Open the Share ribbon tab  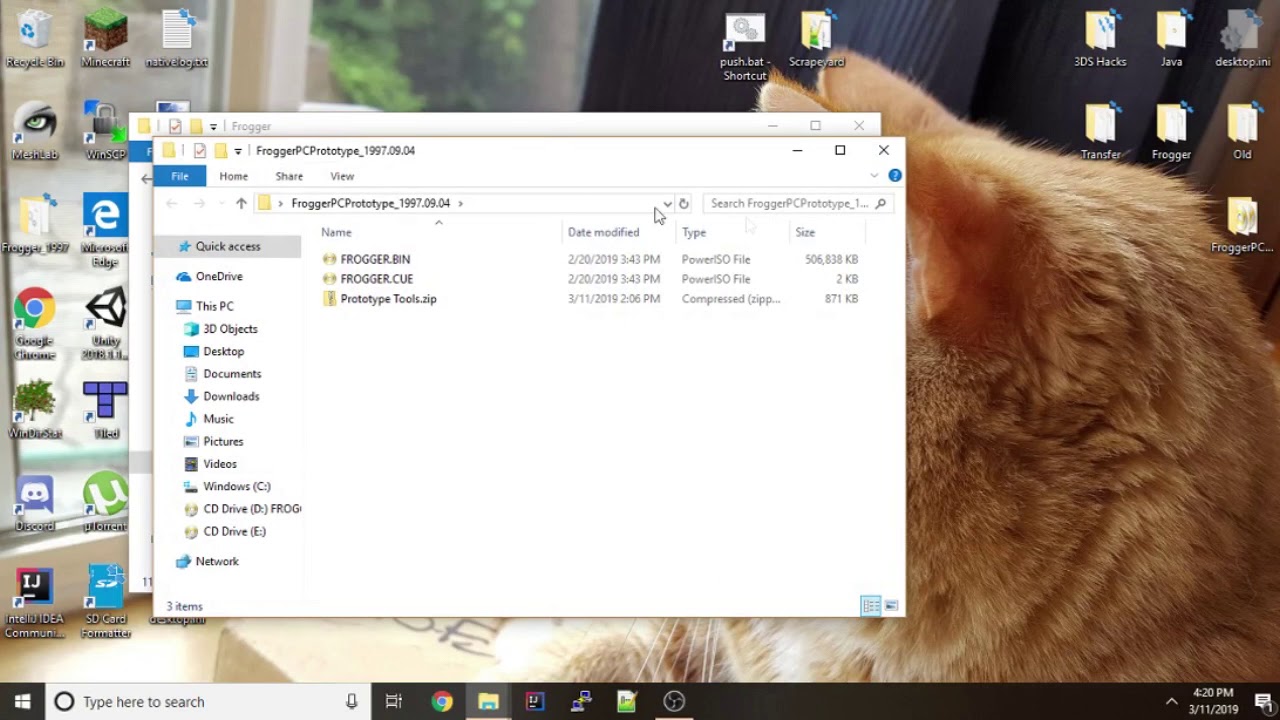click(x=289, y=176)
